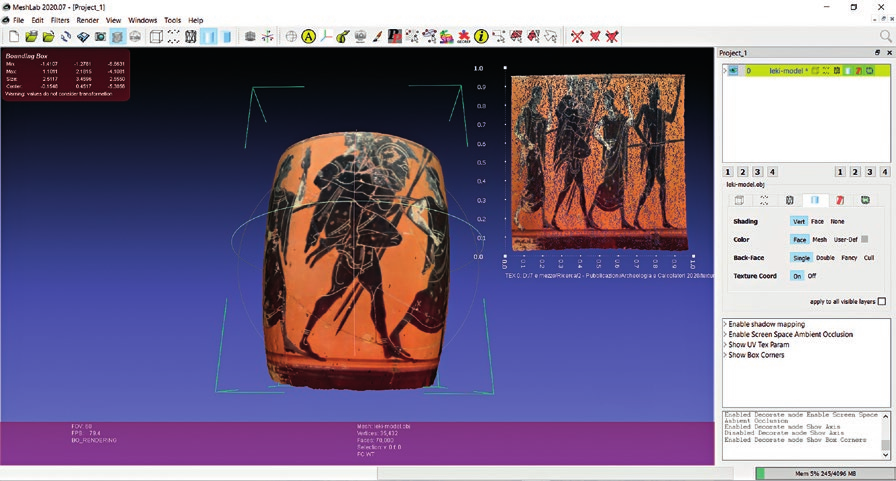Switch to wireframe rendering in toolbar
Viewport: 896px width, 481px height.
190,37
